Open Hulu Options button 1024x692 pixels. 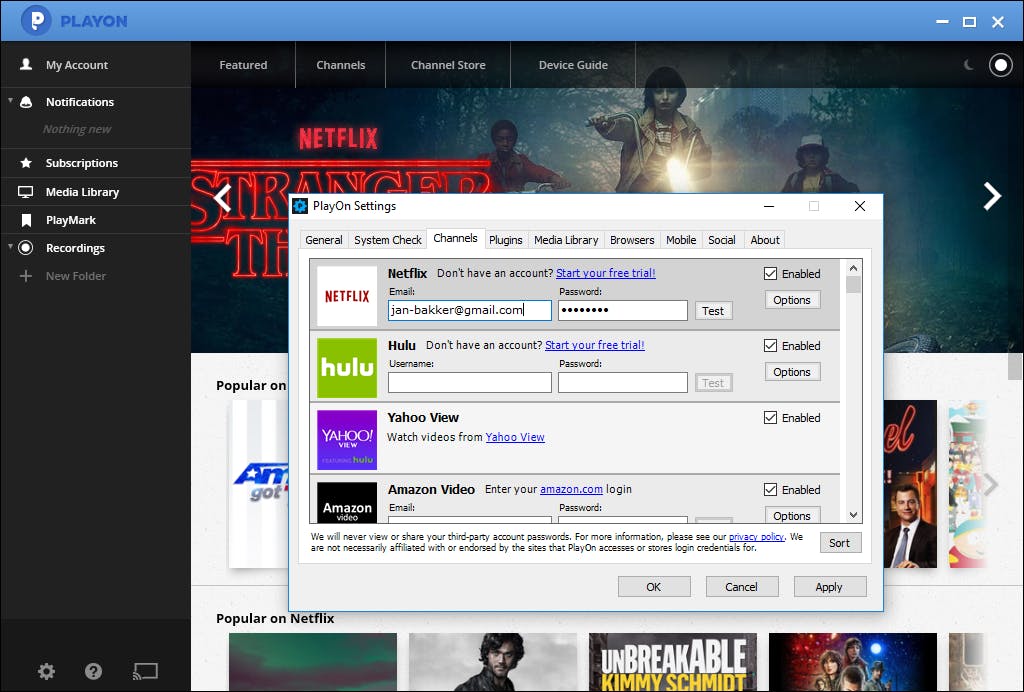tap(792, 371)
